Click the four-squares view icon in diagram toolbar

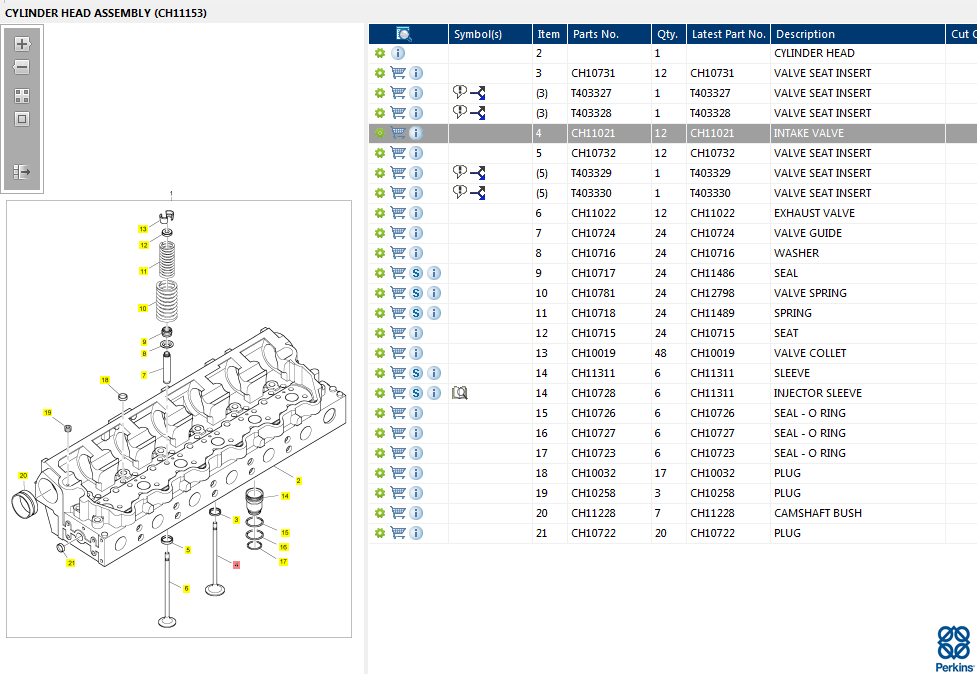(x=22, y=96)
